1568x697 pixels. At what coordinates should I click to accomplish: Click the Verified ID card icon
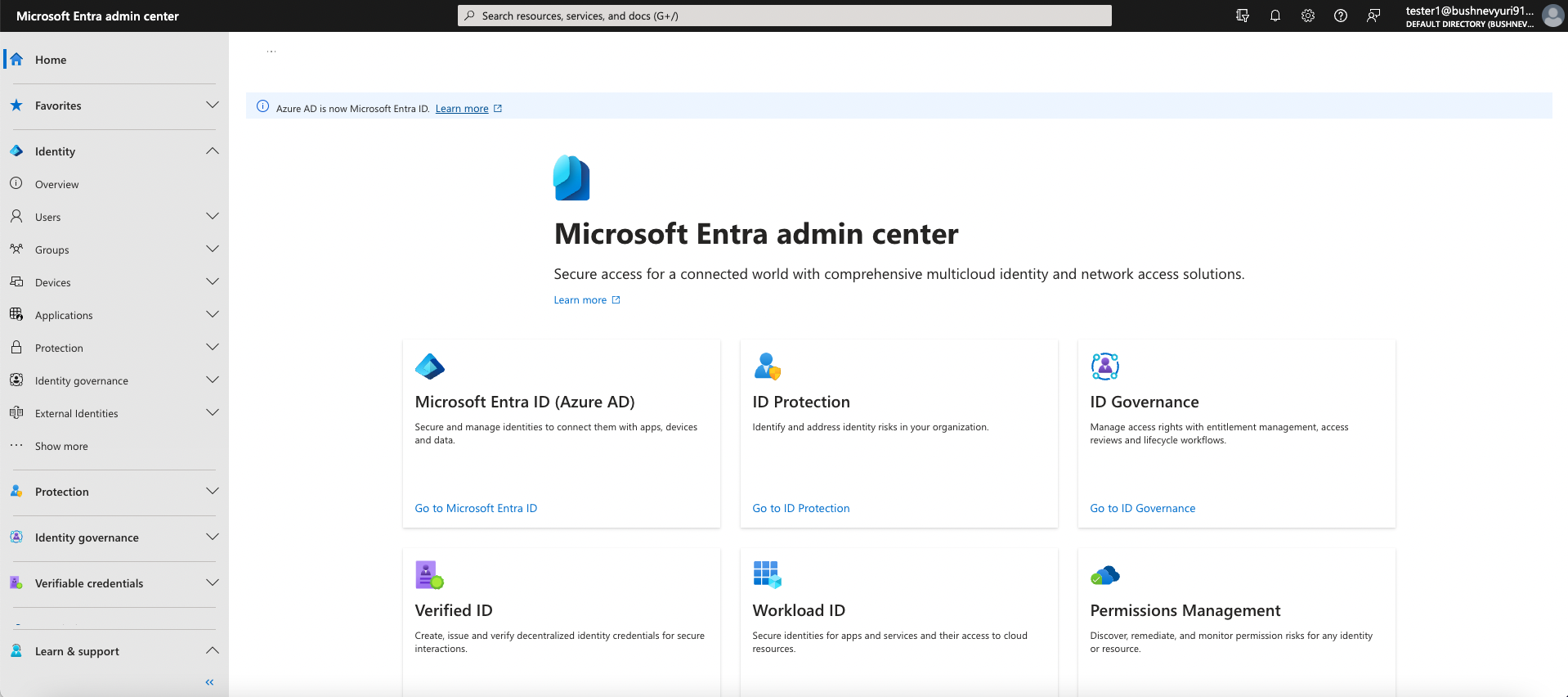[429, 575]
